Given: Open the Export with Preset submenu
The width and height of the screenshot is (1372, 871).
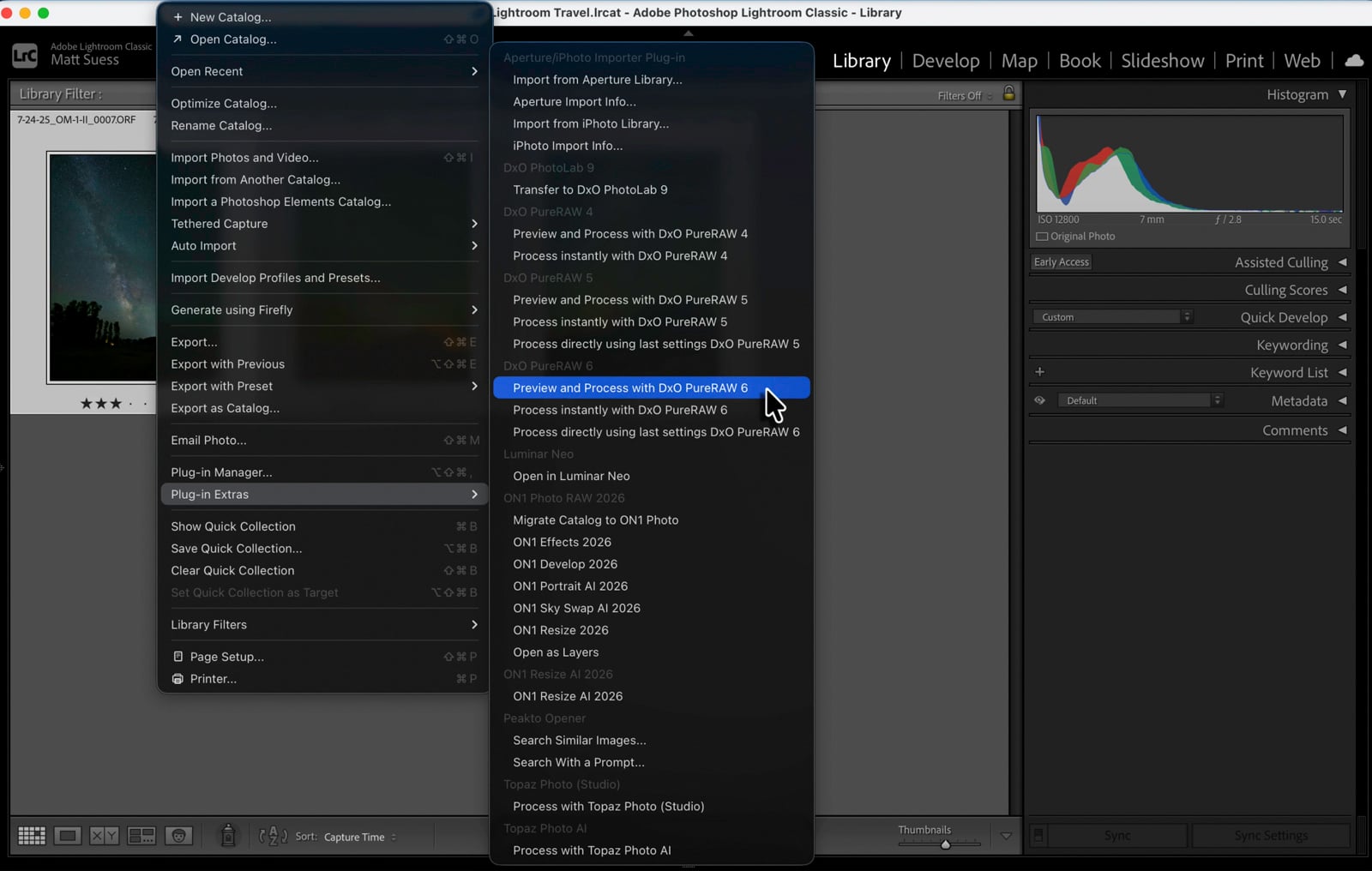Looking at the screenshot, I should pyautogui.click(x=324, y=386).
